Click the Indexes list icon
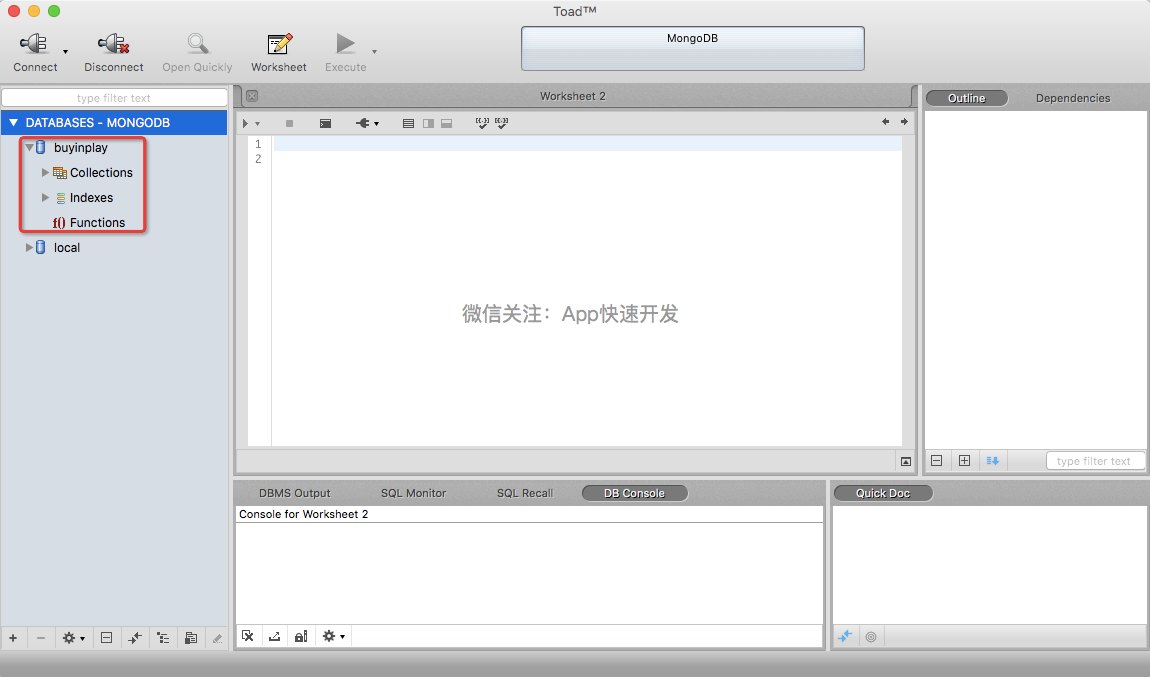The image size is (1150, 677). (x=61, y=198)
